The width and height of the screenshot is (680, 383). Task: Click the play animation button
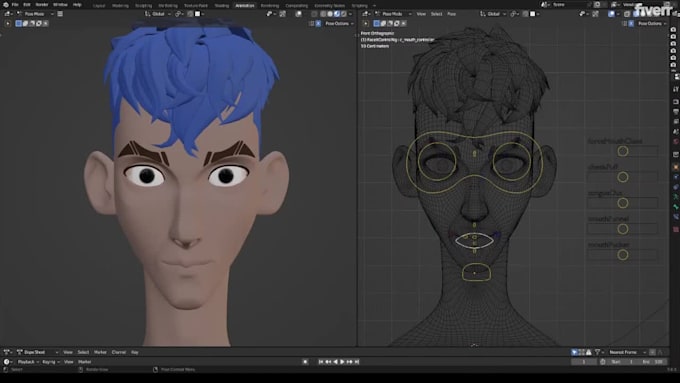click(342, 362)
